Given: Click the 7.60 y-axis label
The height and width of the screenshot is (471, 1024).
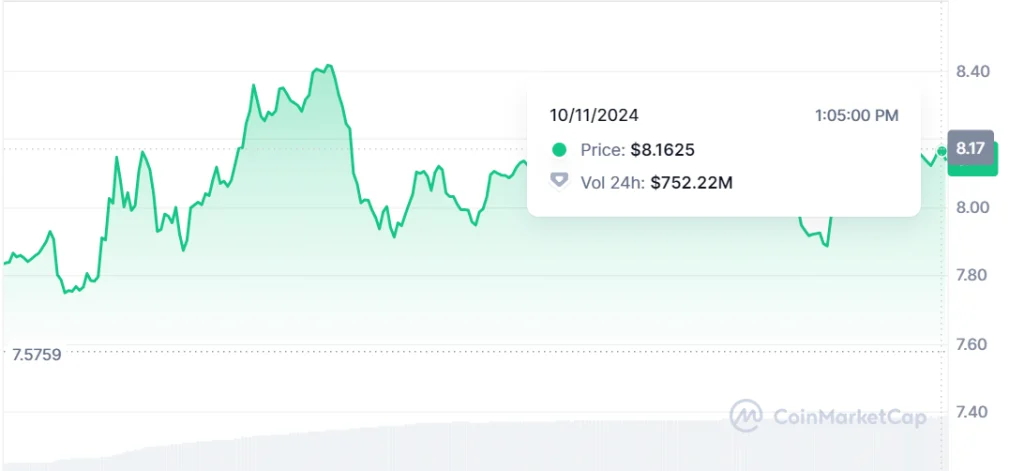Looking at the screenshot, I should pyautogui.click(x=972, y=344).
